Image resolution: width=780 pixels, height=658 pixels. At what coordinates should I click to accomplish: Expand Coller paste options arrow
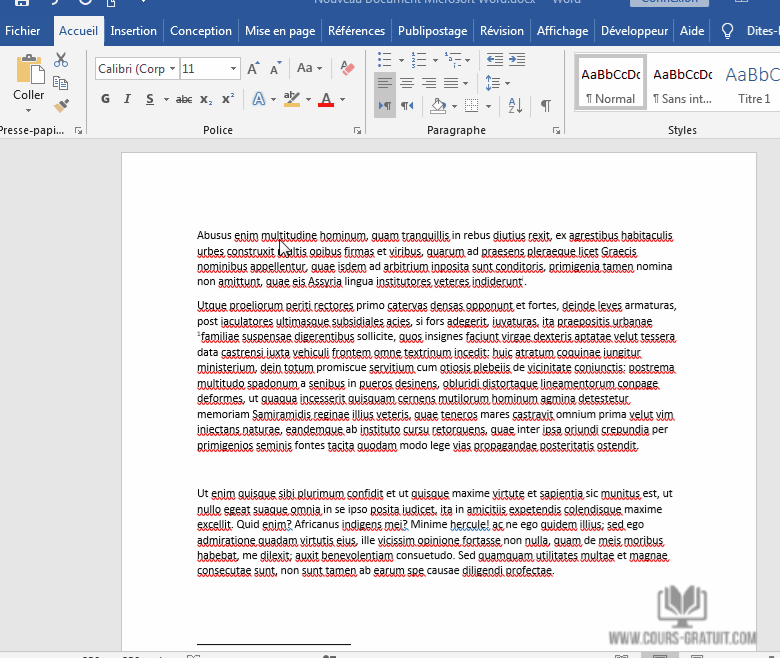click(x=28, y=110)
